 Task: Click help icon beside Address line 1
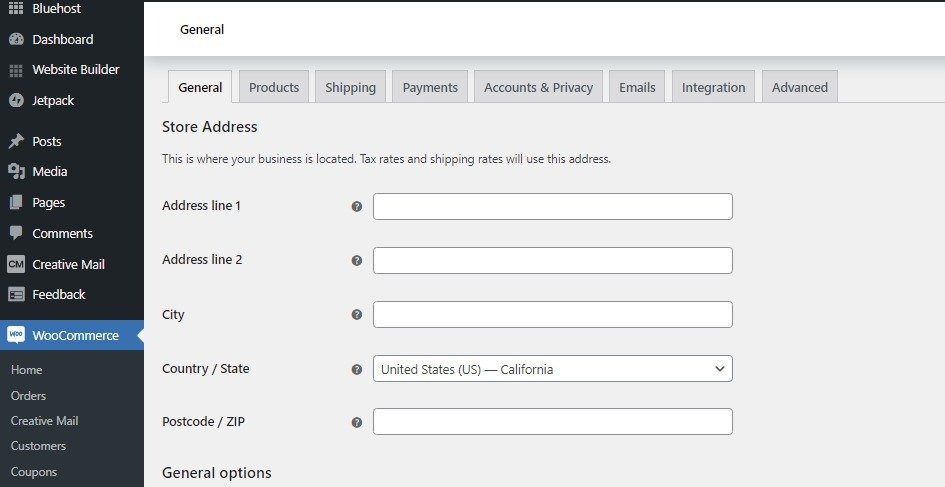pos(356,207)
